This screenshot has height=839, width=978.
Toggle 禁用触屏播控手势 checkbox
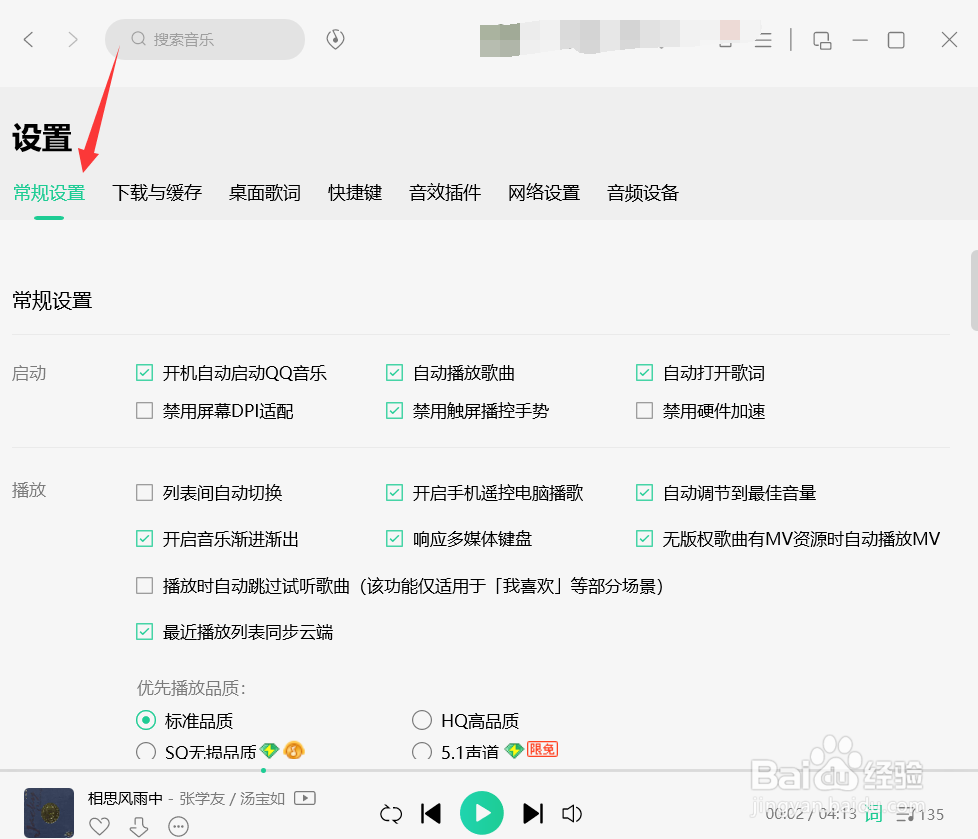click(x=394, y=410)
